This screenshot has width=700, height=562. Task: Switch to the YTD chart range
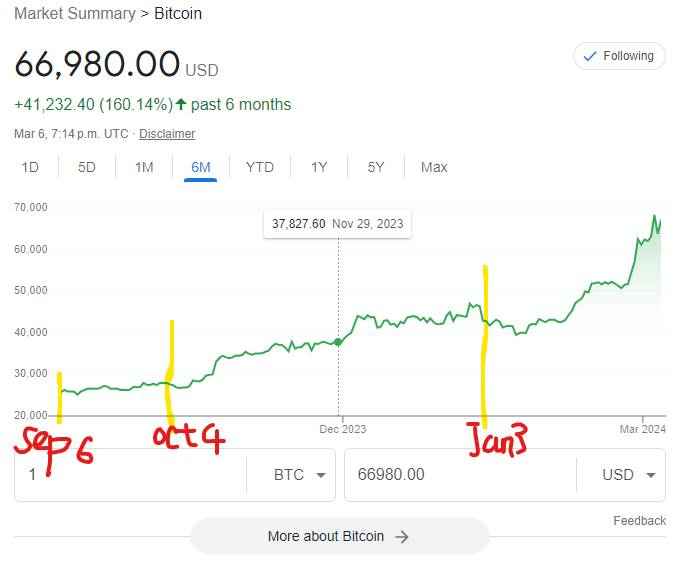(x=260, y=167)
